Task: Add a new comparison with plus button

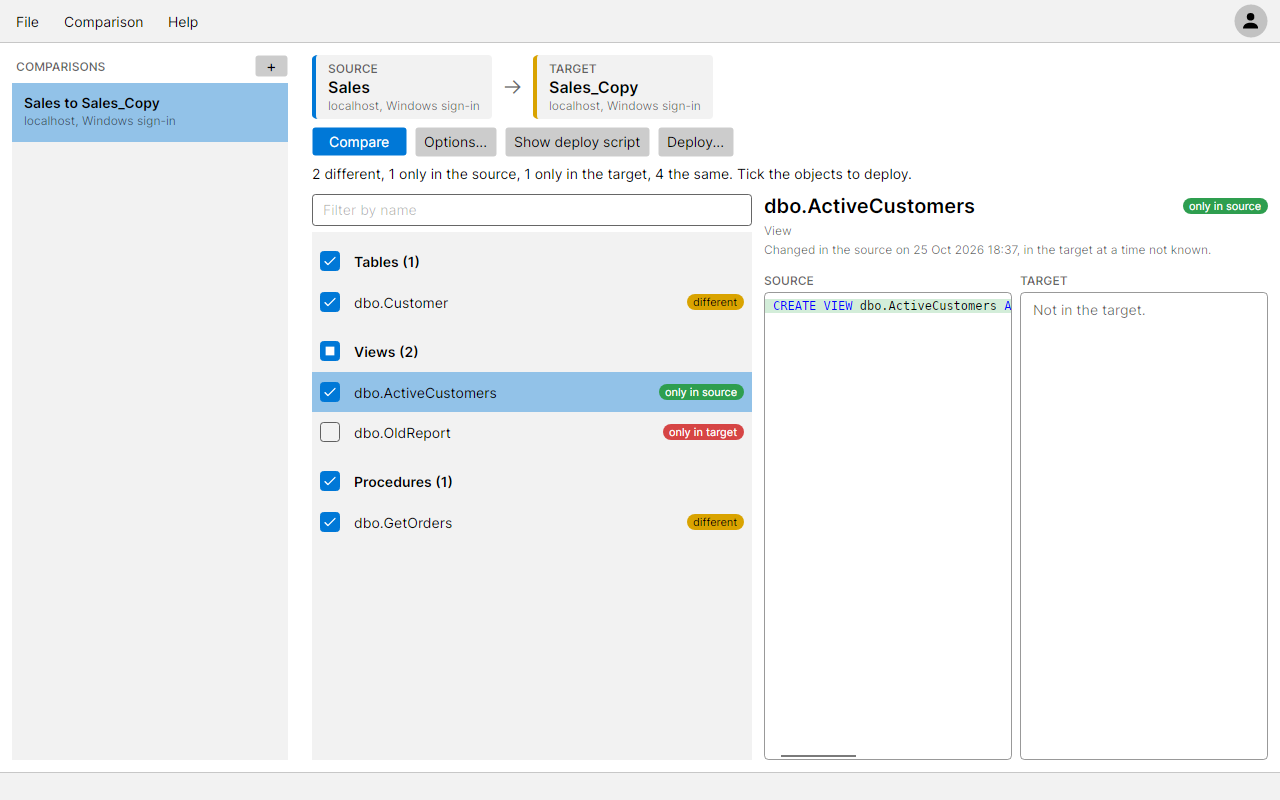Action: 271,67
